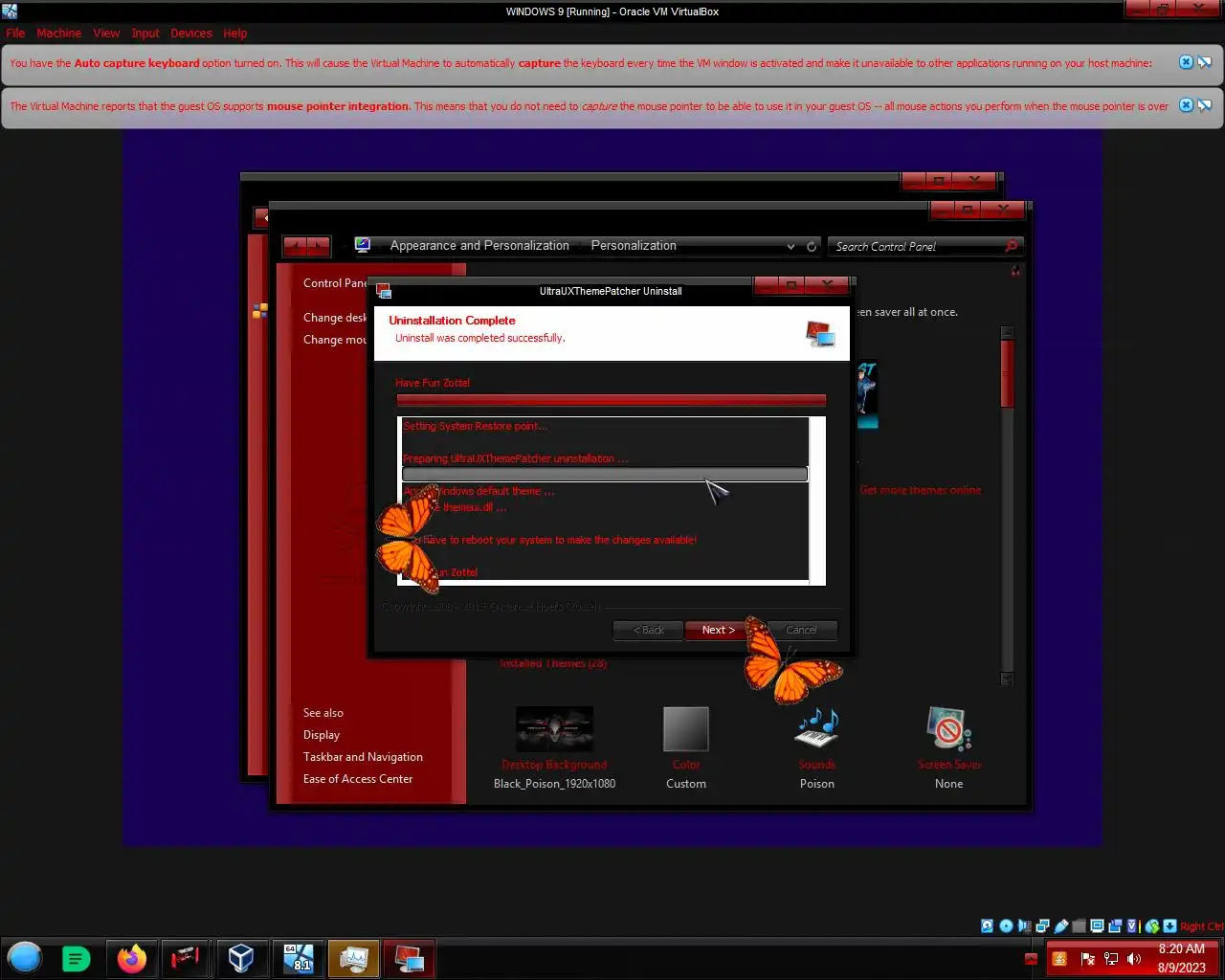Click the refresh icon in address bar
1225x980 pixels.
[812, 246]
